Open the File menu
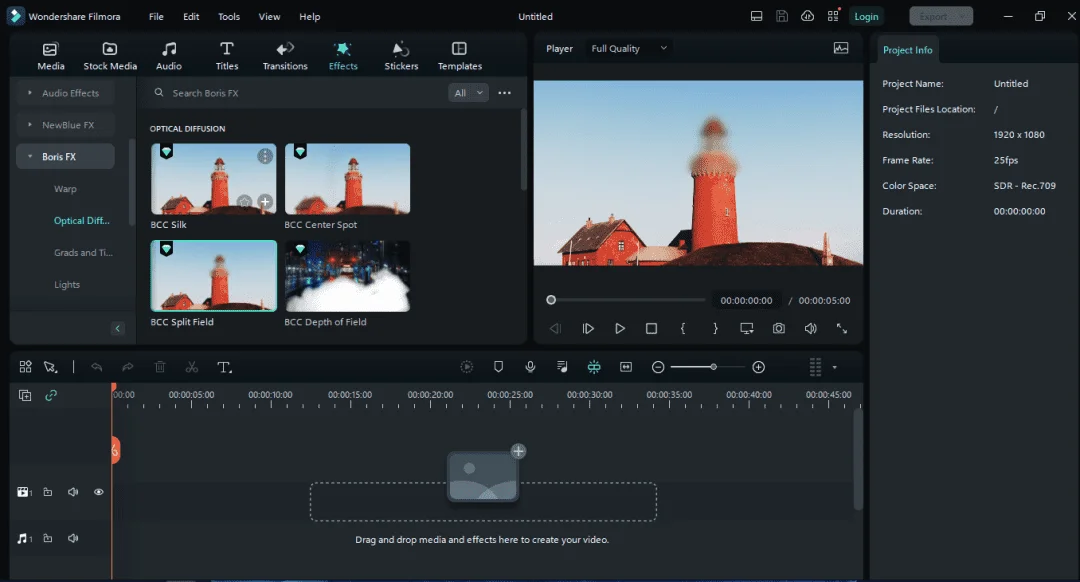Viewport: 1080px width, 582px height. (156, 17)
